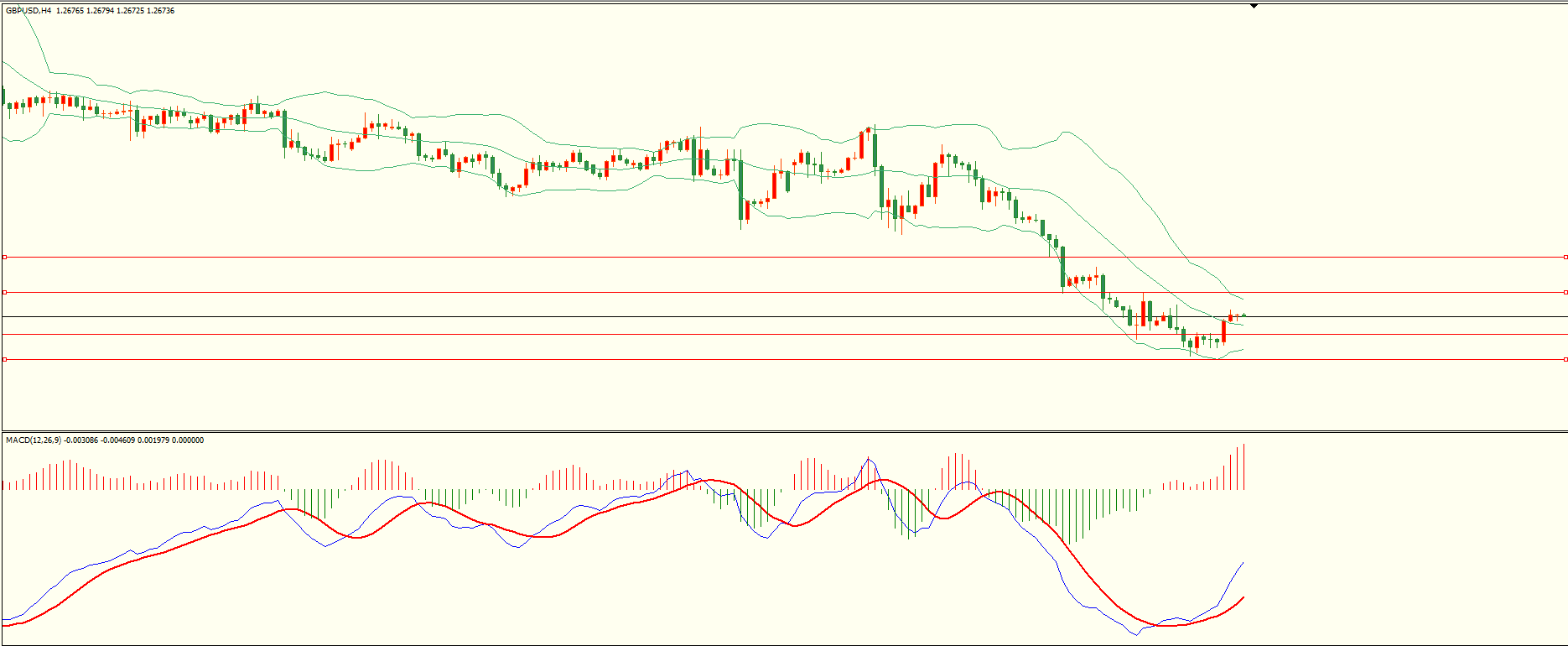Click the lower Bollinger band's right end

click(x=1242, y=349)
